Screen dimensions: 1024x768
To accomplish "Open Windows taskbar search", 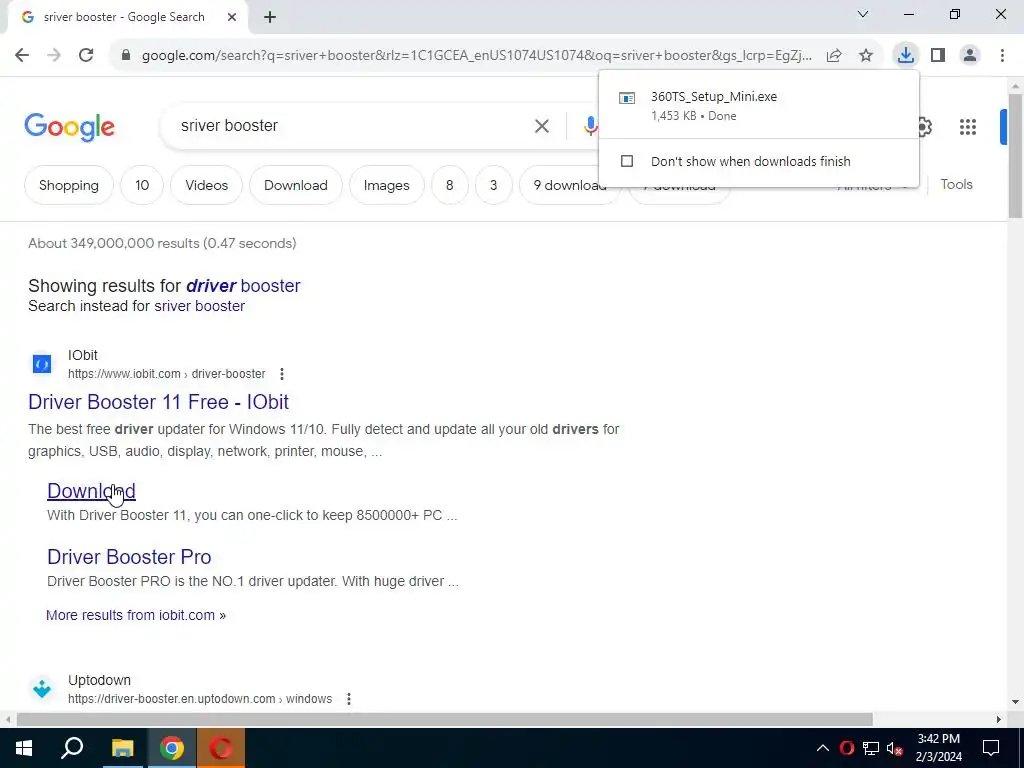I will (x=72, y=748).
